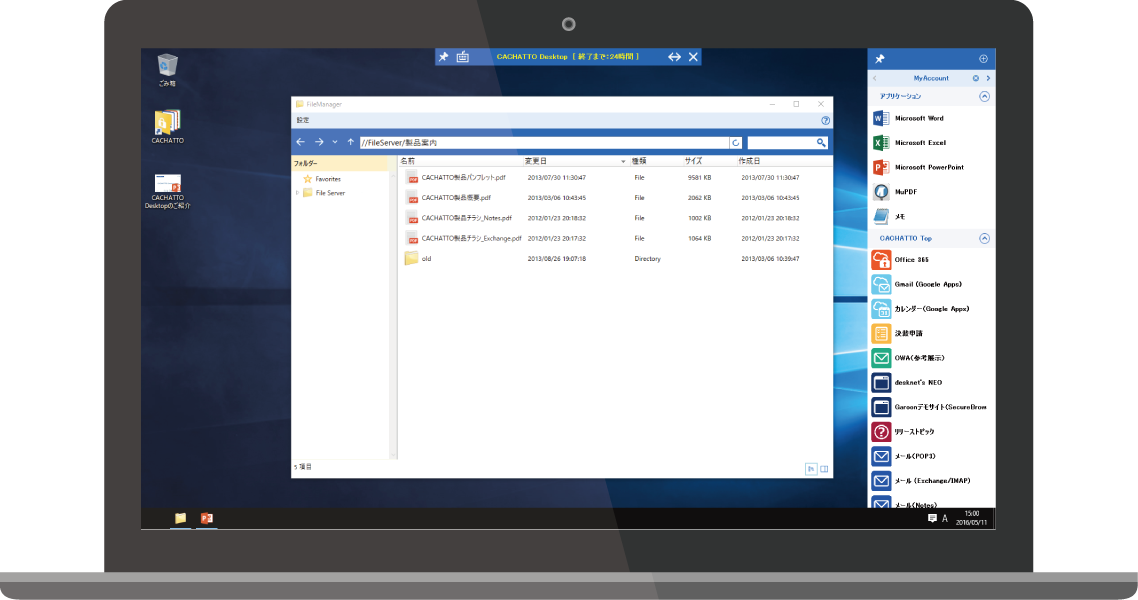1138x600 pixels.
Task: Go up one folder level
Action: pyautogui.click(x=351, y=142)
